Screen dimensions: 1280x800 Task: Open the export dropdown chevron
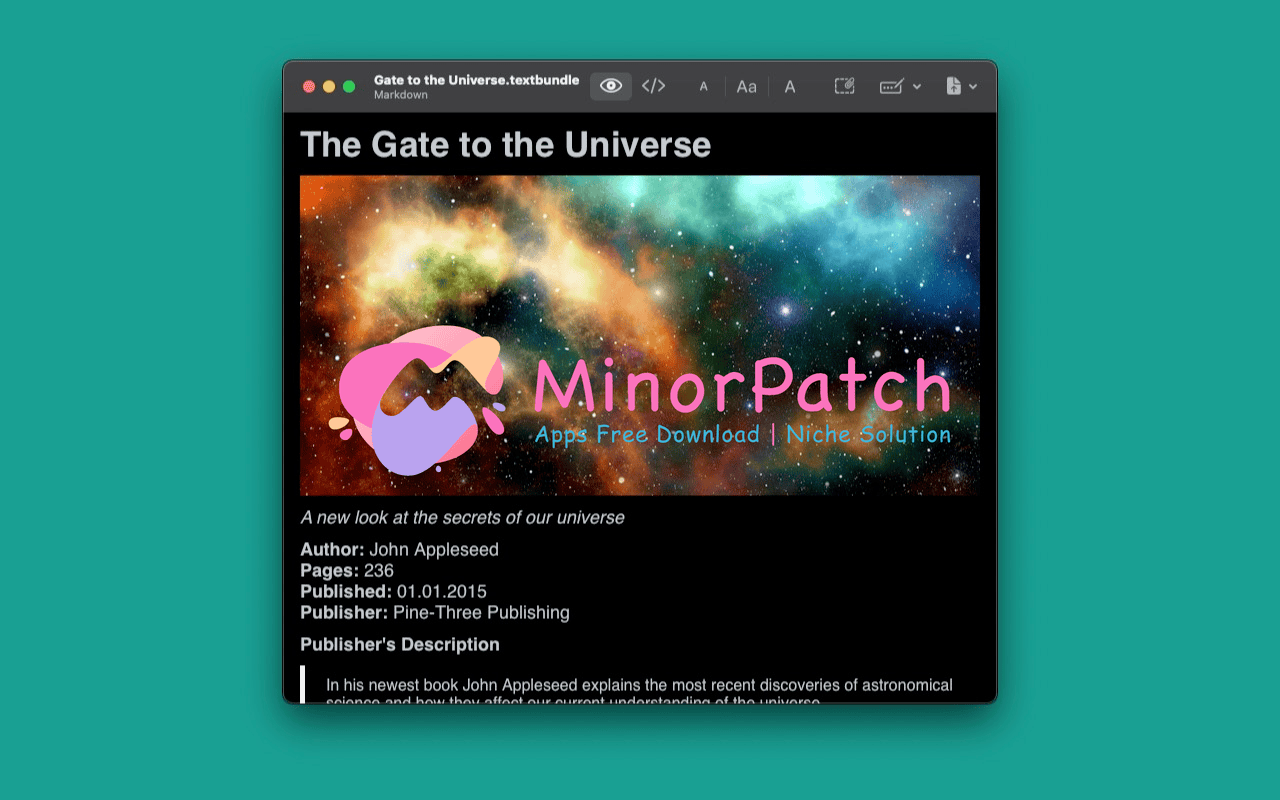point(973,87)
